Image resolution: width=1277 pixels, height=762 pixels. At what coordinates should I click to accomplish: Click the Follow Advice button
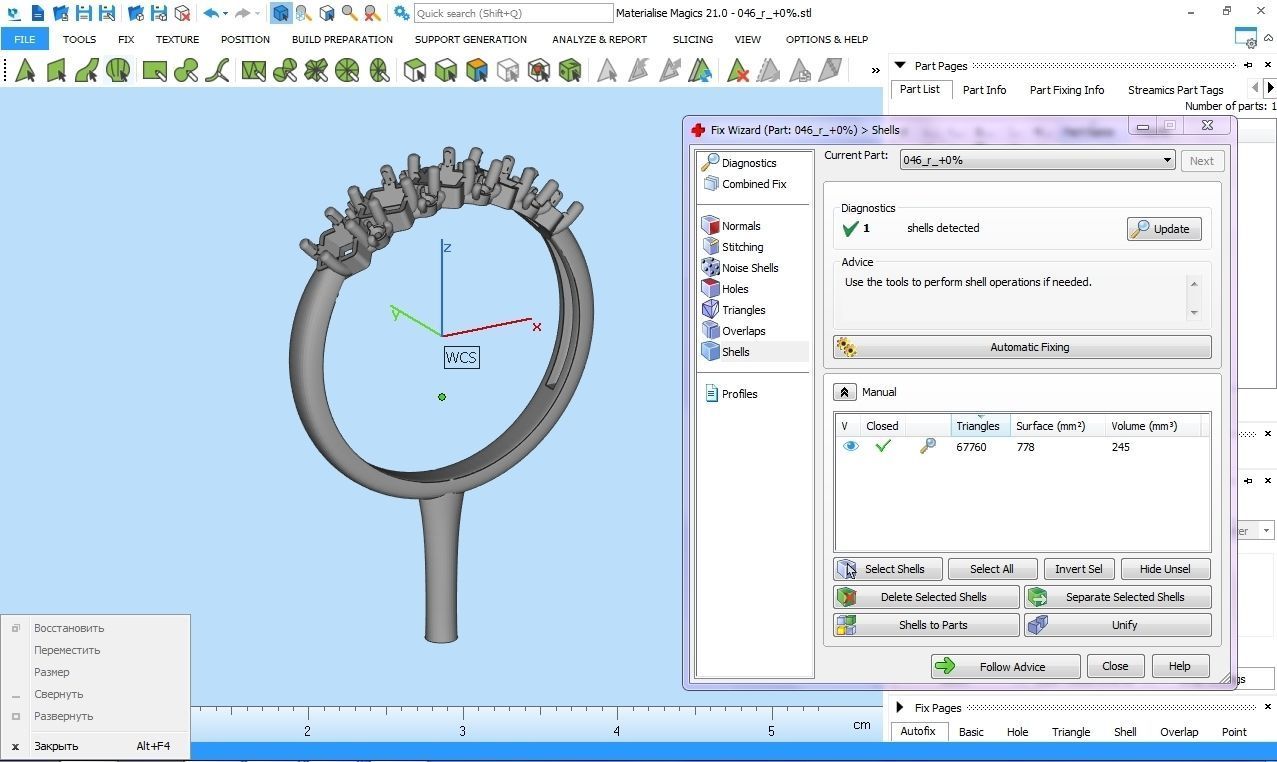point(1005,667)
